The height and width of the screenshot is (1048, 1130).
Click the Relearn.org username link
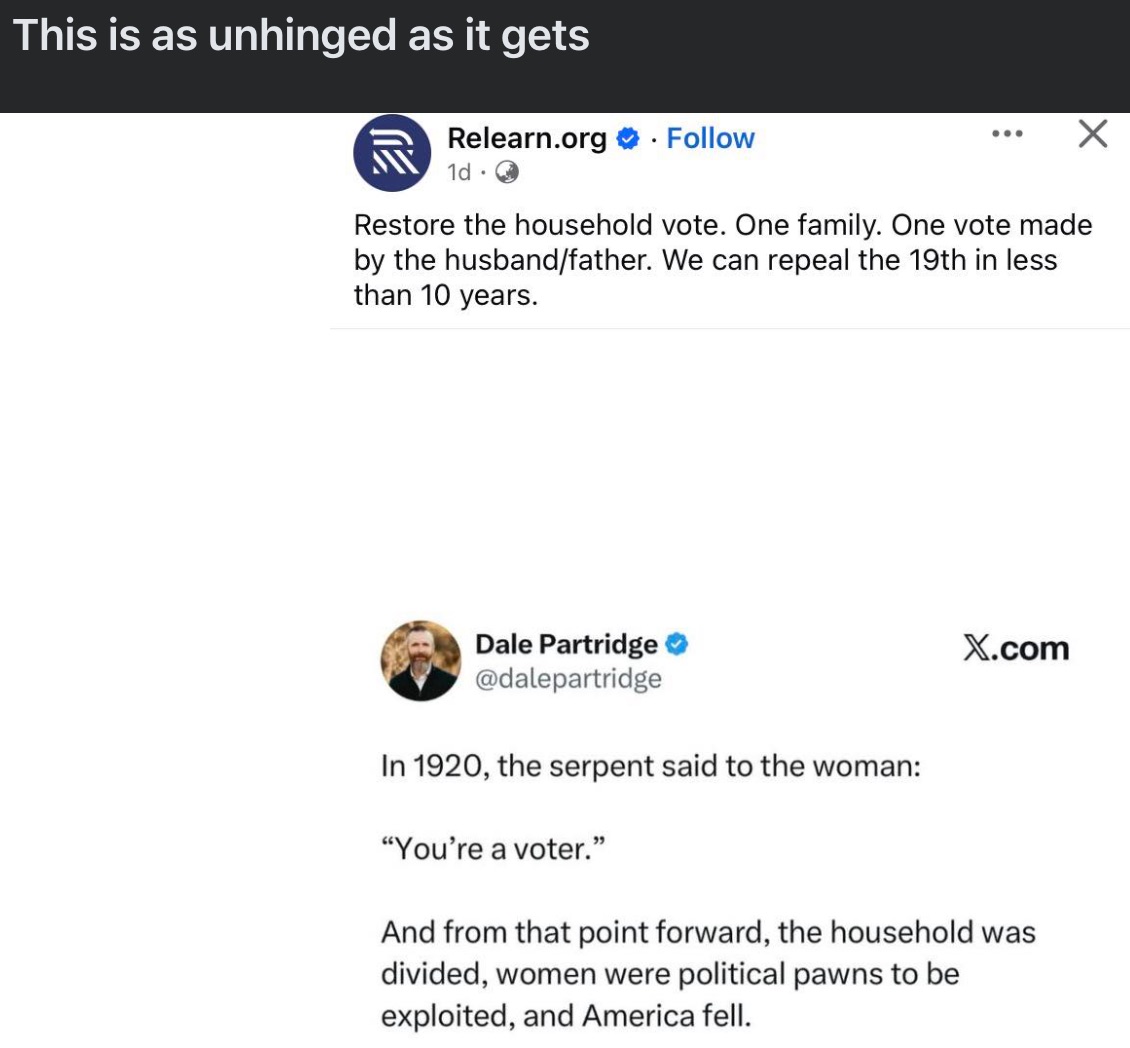pyautogui.click(x=527, y=138)
